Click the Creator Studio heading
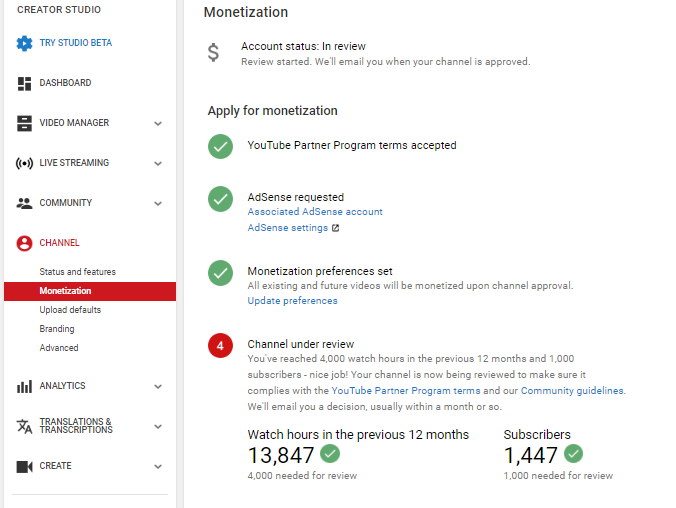Screen dimensions: 676x508 59,9
